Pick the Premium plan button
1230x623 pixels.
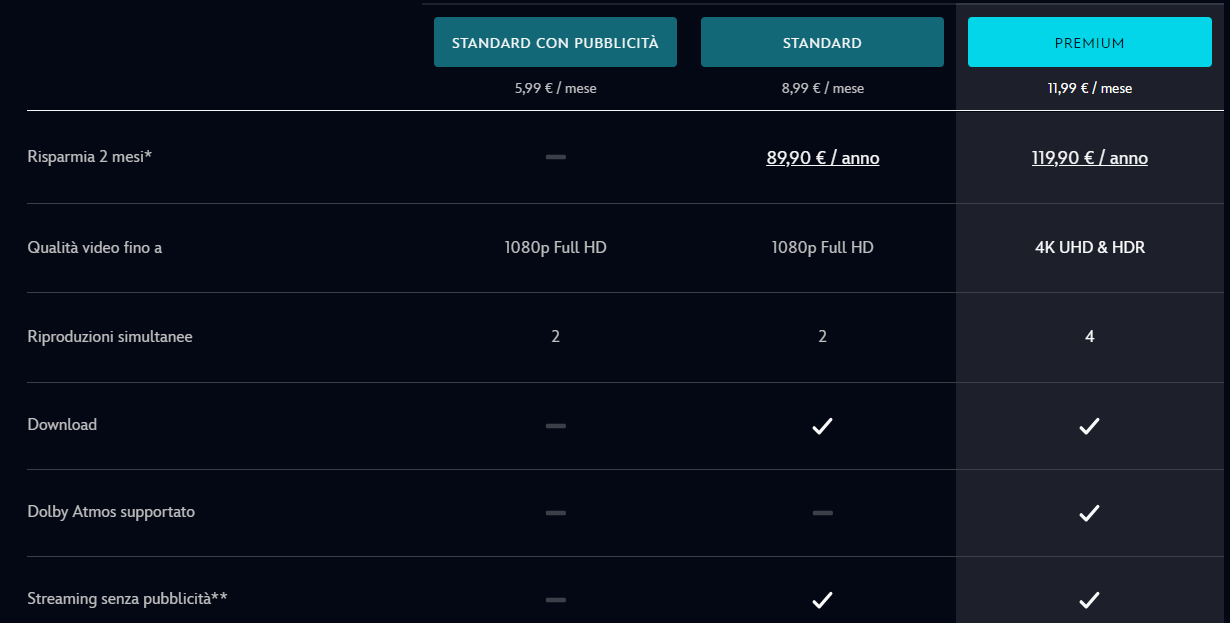[x=1089, y=43]
